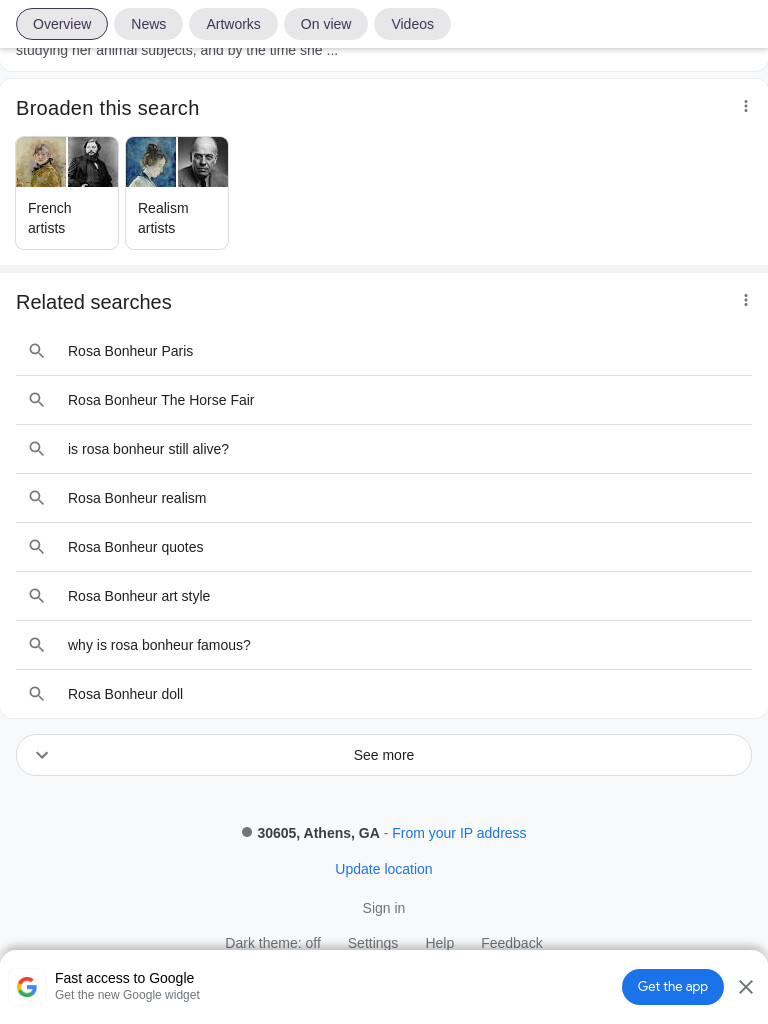Open the Related searches three-dot menu

tap(745, 300)
